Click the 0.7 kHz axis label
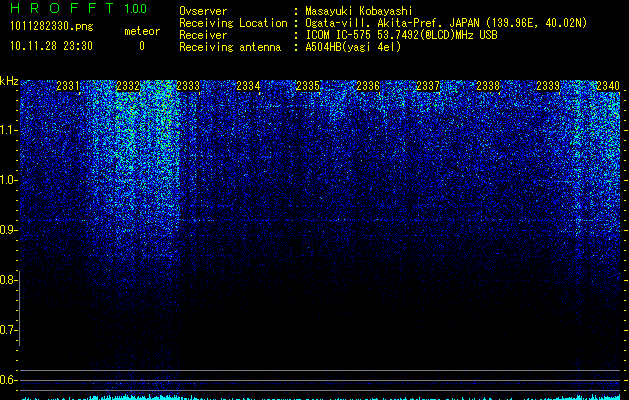 pos(8,330)
